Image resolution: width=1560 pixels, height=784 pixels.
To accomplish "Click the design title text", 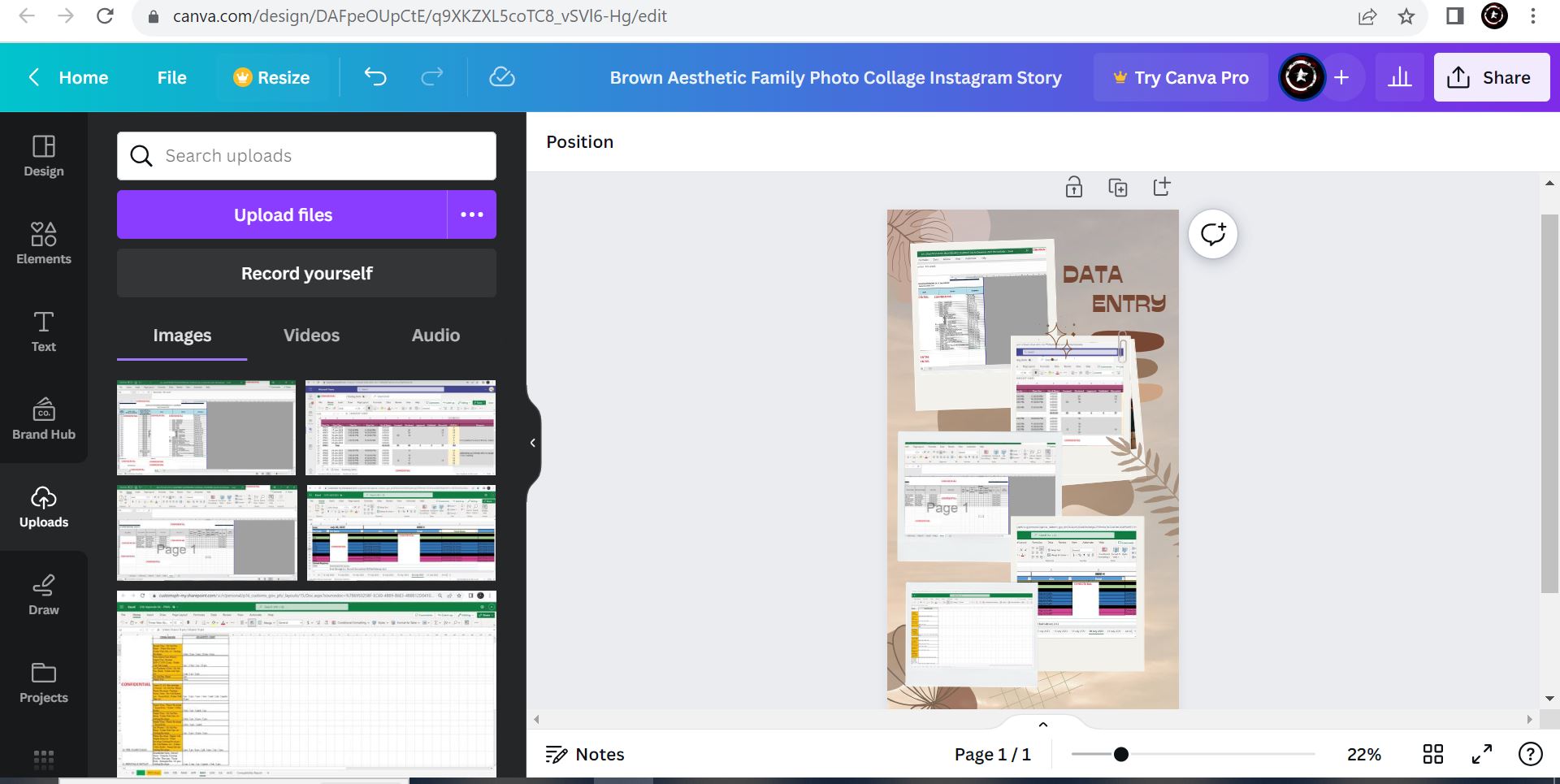I will (x=835, y=77).
